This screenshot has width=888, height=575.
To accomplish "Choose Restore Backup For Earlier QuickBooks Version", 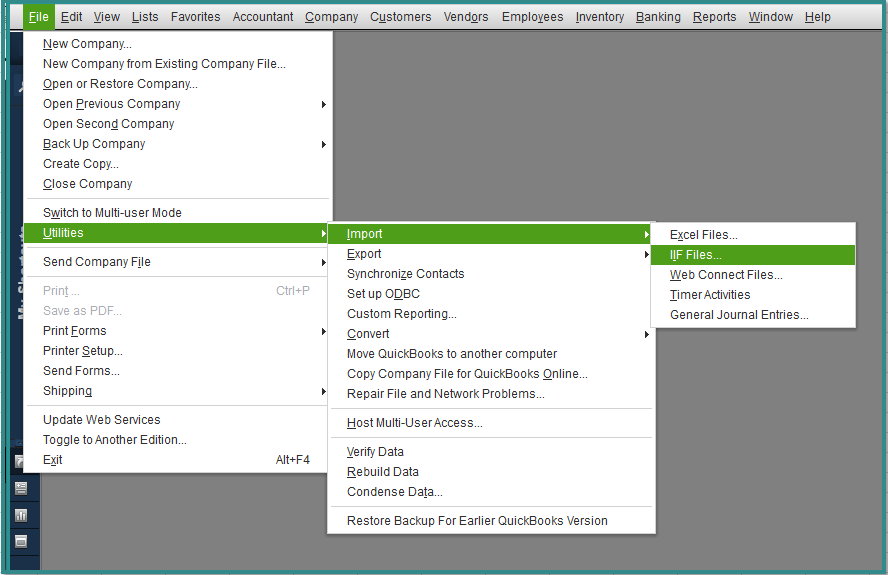I will [477, 521].
